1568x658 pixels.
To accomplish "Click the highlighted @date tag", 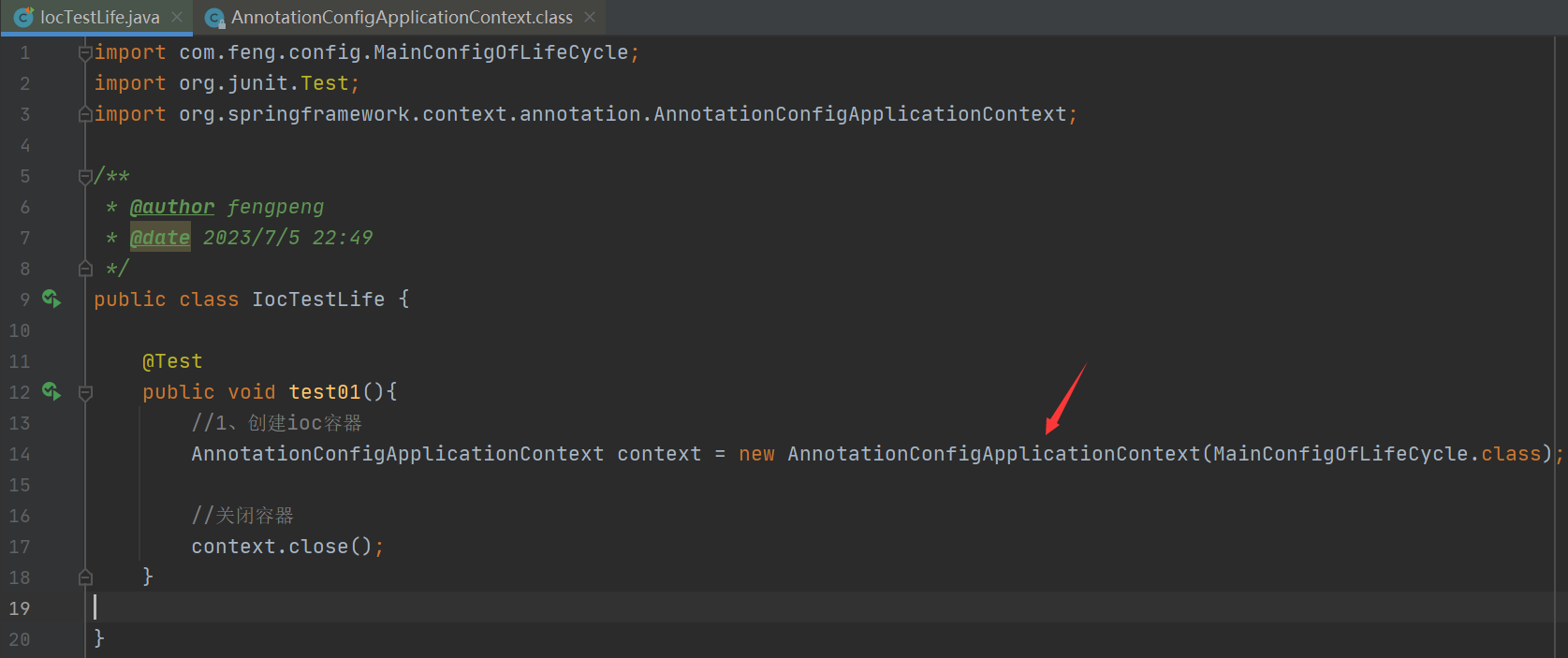I will 160,238.
